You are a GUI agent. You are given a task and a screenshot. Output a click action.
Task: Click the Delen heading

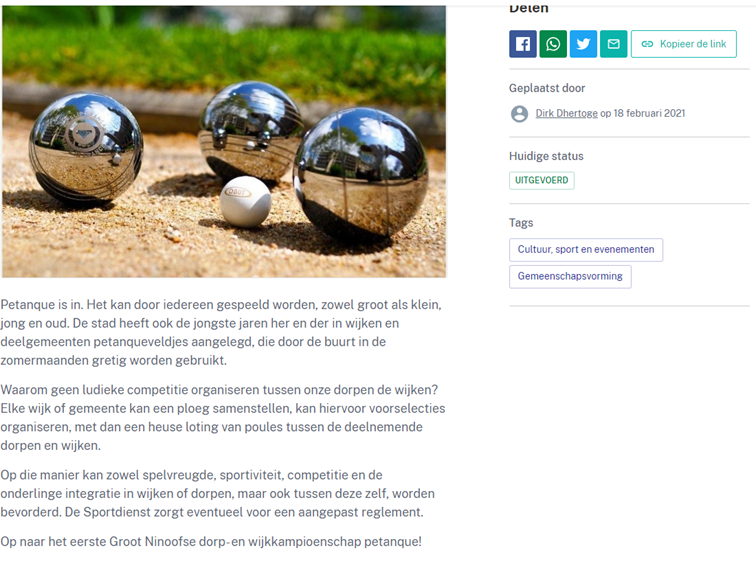click(528, 8)
